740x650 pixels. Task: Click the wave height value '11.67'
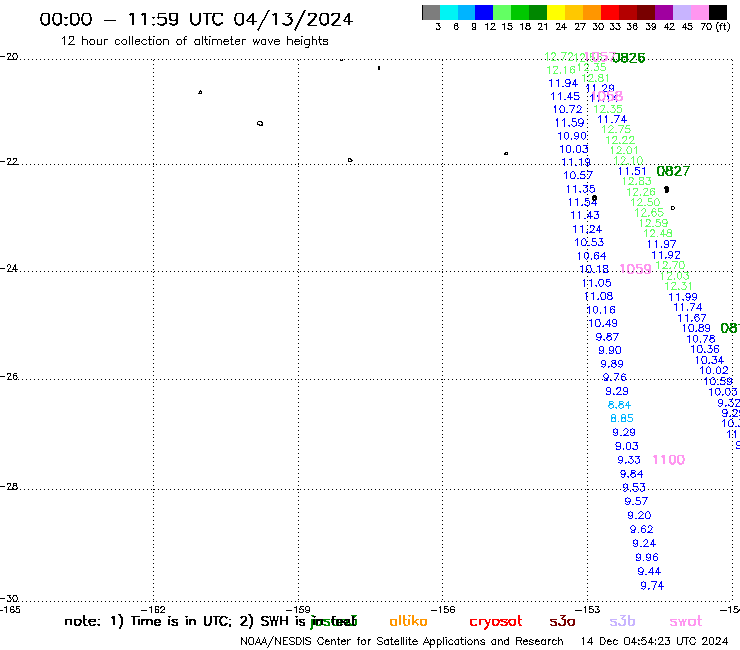tap(691, 319)
